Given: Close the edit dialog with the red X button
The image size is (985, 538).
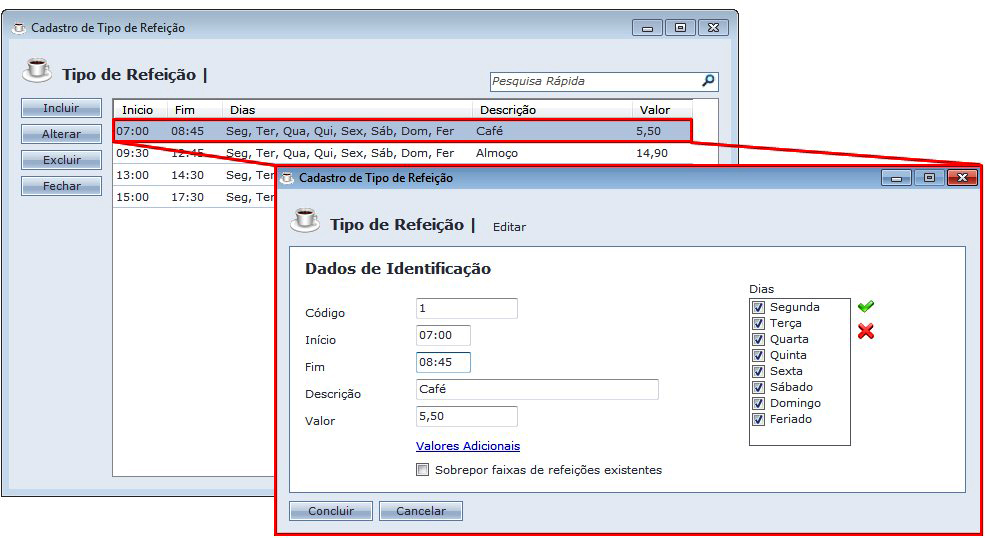Looking at the screenshot, I should [x=962, y=178].
